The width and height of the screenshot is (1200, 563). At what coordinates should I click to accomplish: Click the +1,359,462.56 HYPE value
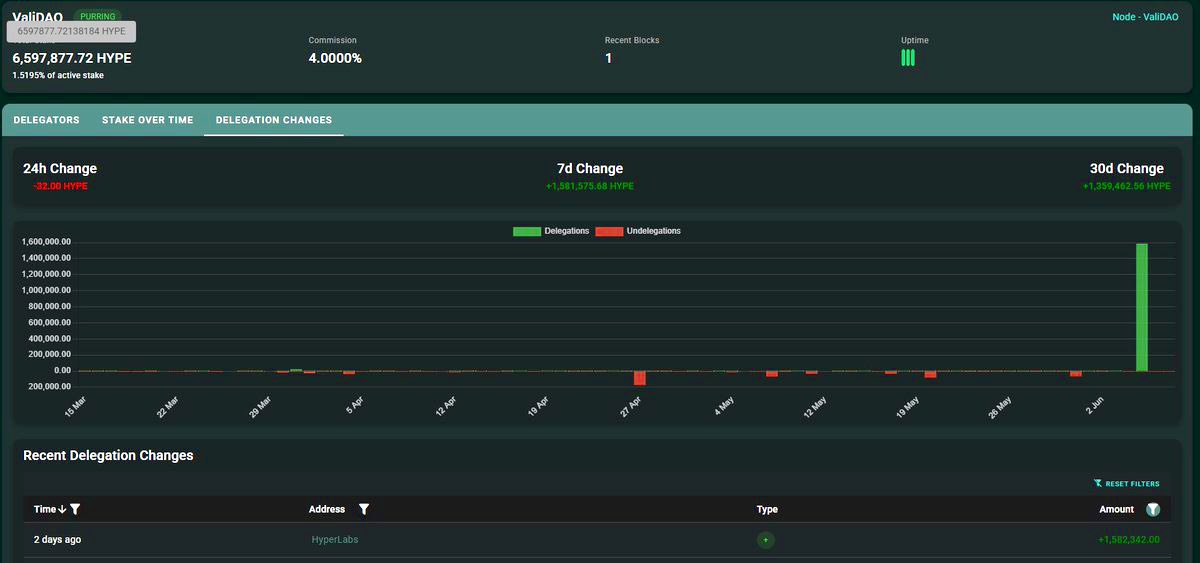pos(1126,186)
